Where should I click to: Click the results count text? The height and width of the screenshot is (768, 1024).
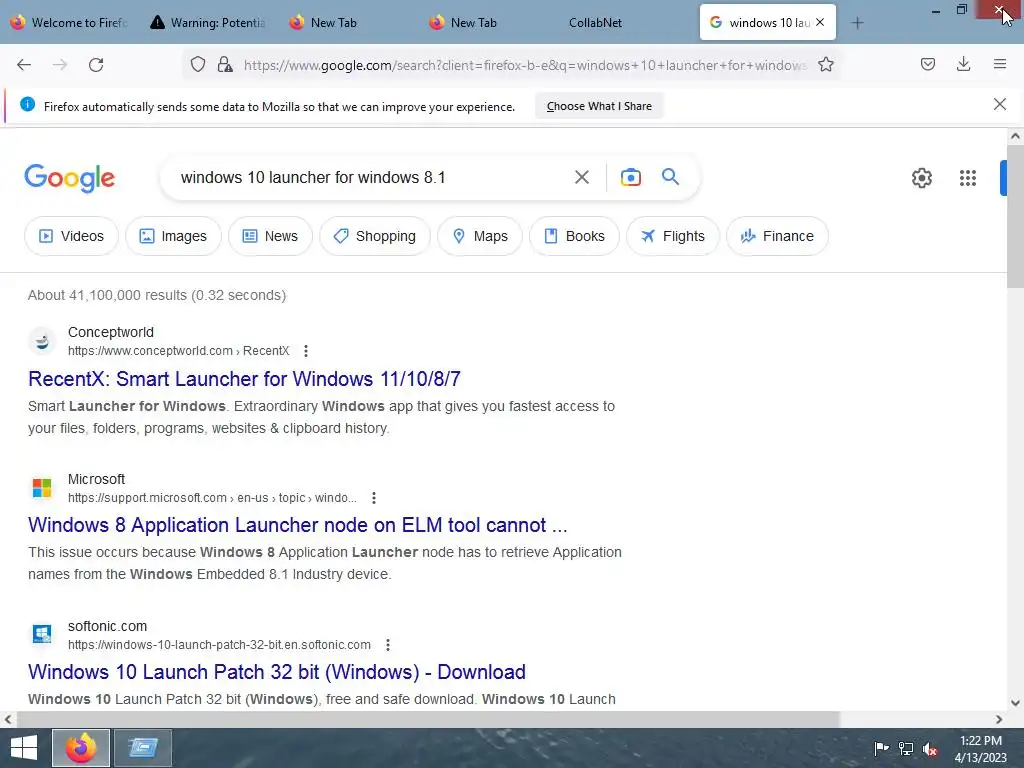click(157, 295)
